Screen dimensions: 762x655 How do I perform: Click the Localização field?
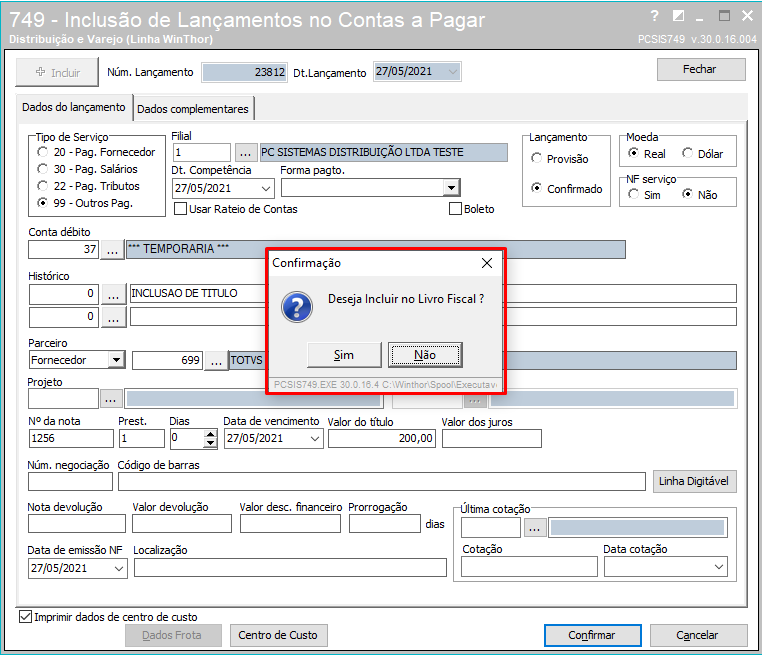290,568
